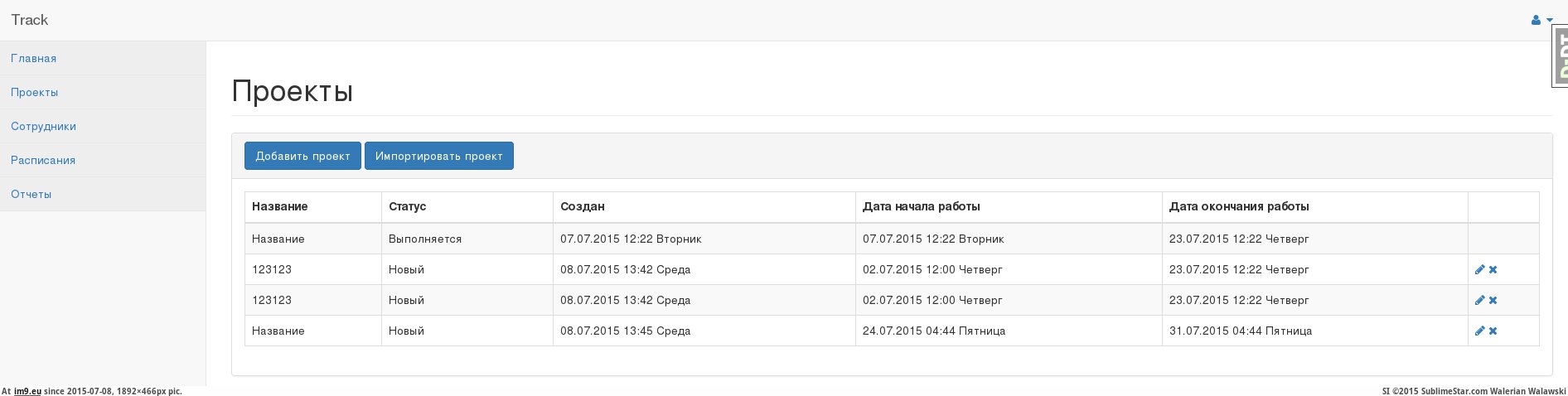
Task: Click the Дата окончания работы column header
Action: 1239,206
